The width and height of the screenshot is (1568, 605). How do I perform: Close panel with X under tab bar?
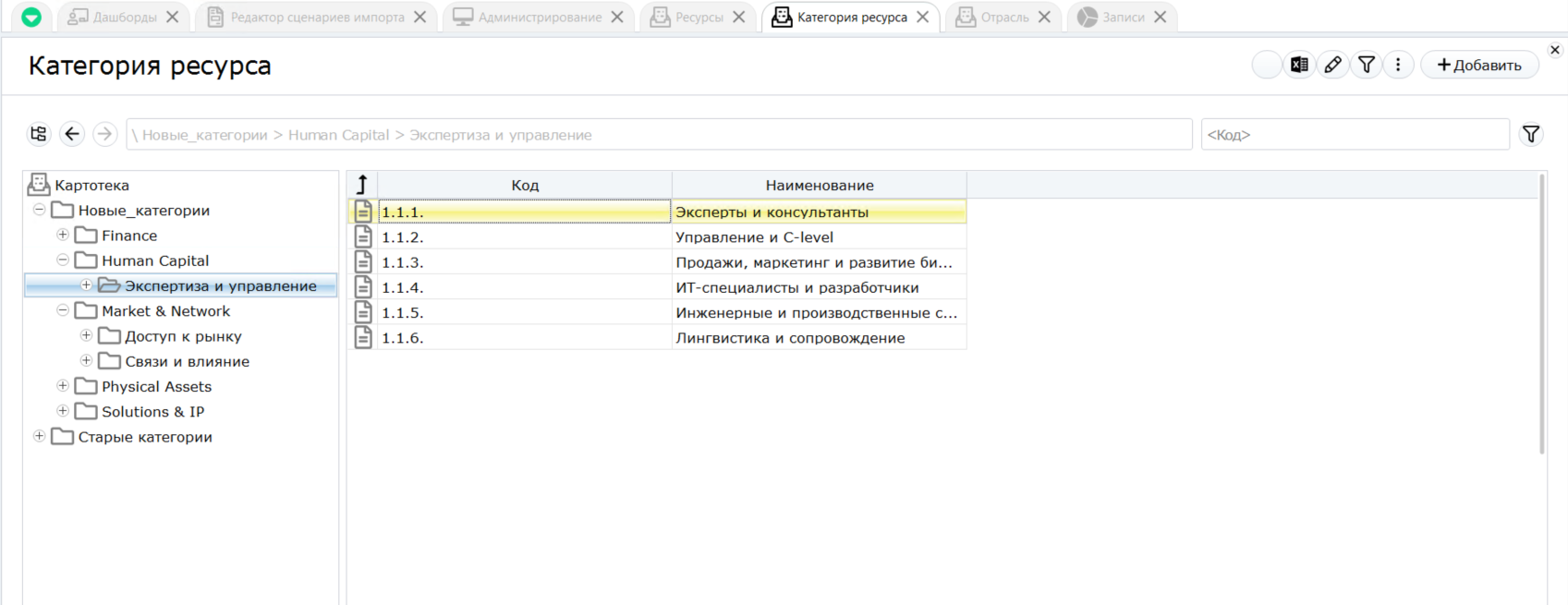[x=1555, y=50]
